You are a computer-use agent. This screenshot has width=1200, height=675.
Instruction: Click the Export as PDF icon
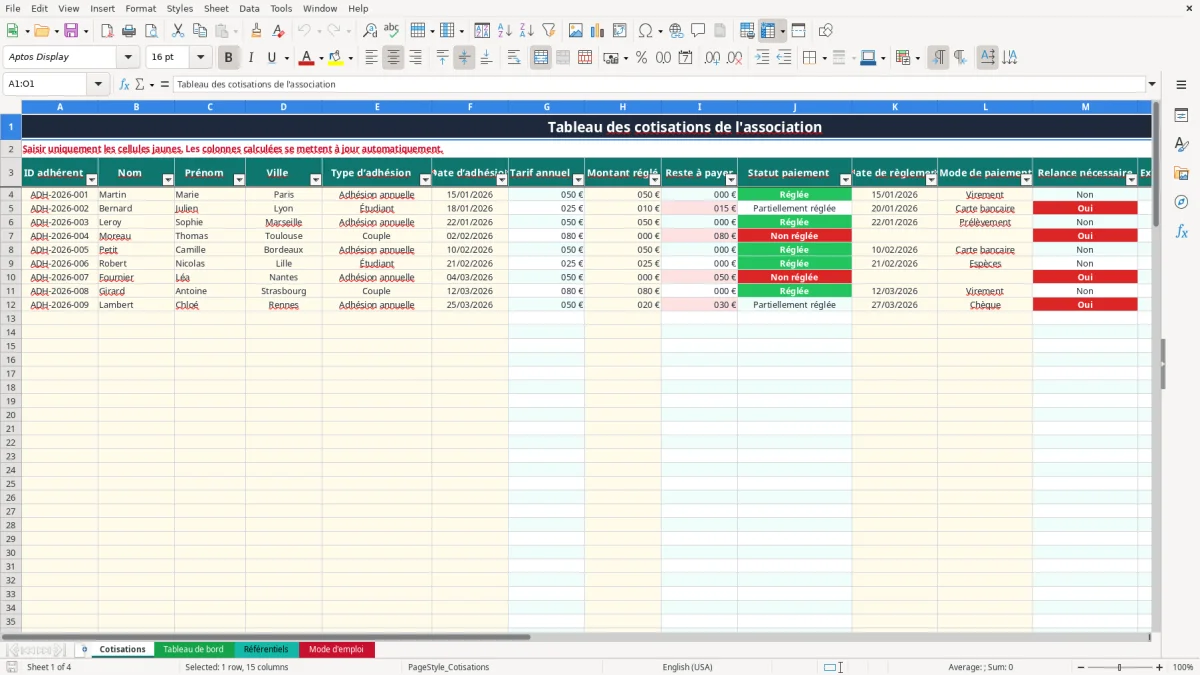pyautogui.click(x=107, y=31)
